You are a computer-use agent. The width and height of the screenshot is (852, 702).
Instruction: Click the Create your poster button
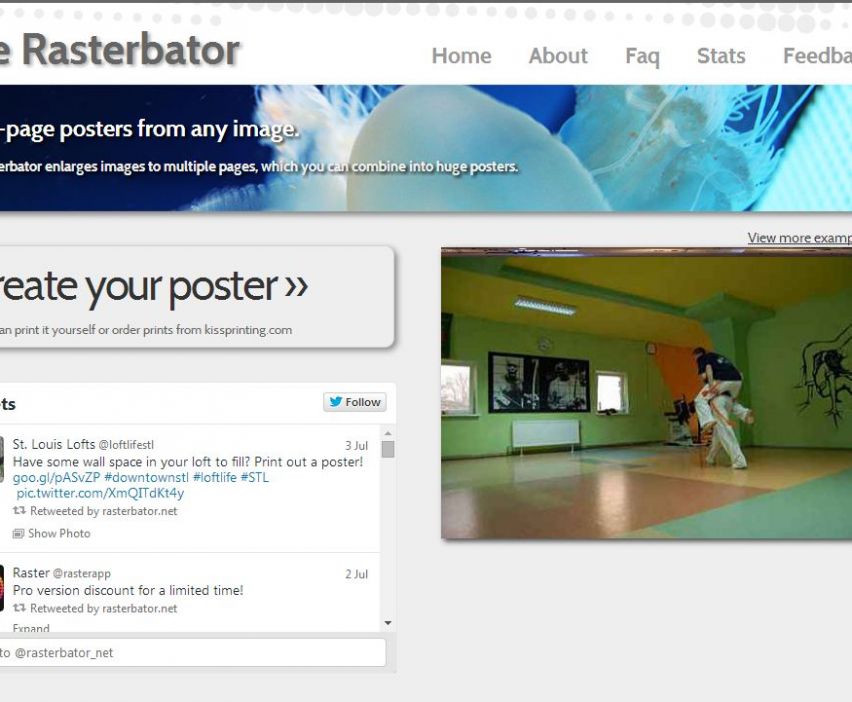point(190,297)
